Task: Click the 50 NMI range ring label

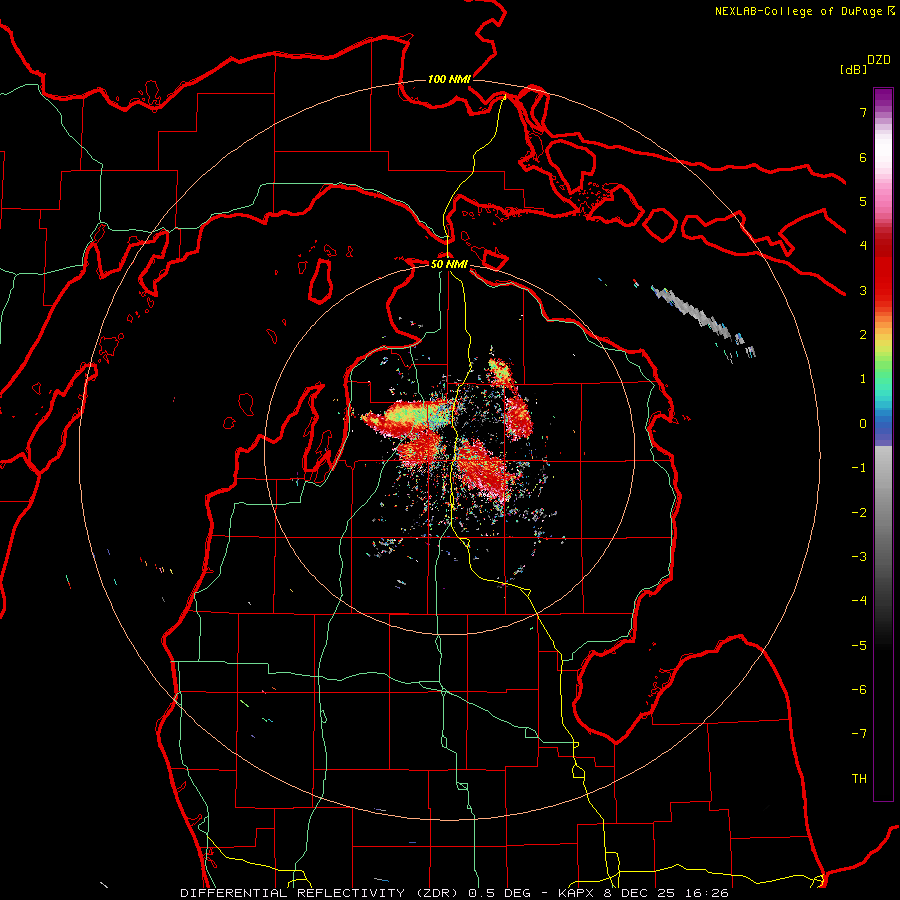Action: [449, 264]
